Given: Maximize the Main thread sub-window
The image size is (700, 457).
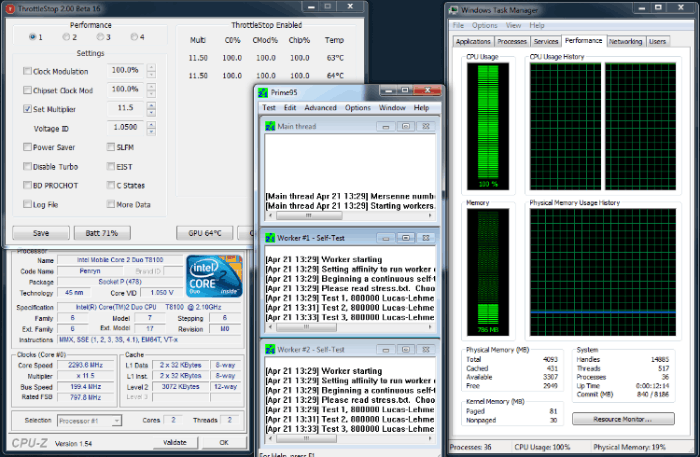Looking at the screenshot, I should tap(405, 126).
